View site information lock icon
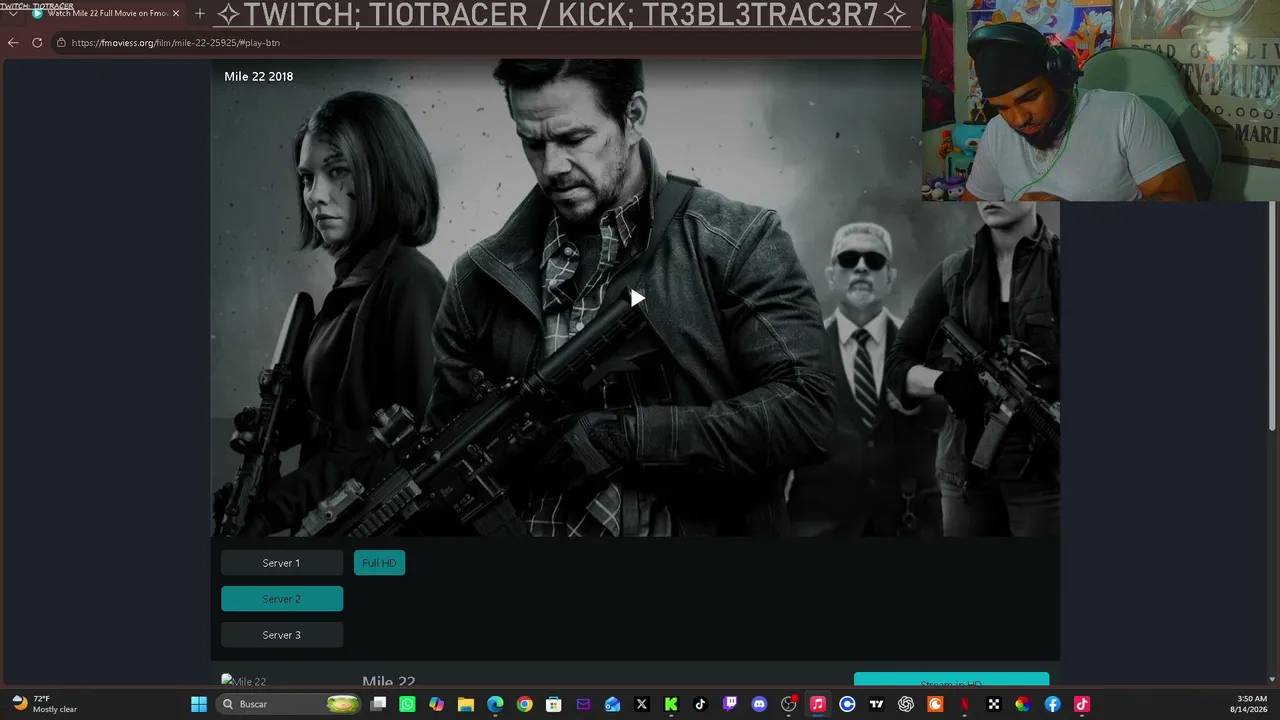Viewport: 1280px width, 720px height. point(61,43)
